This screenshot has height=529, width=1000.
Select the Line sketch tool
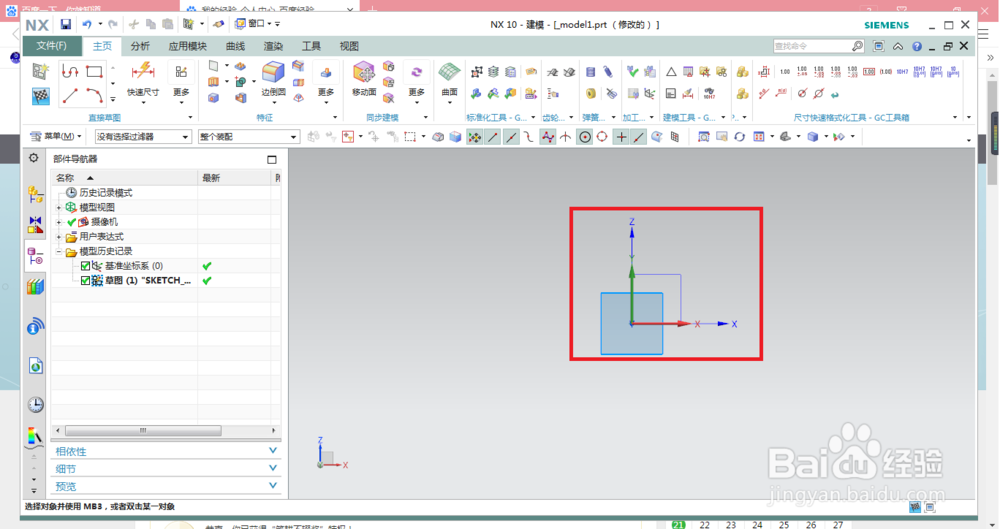pyautogui.click(x=70, y=96)
